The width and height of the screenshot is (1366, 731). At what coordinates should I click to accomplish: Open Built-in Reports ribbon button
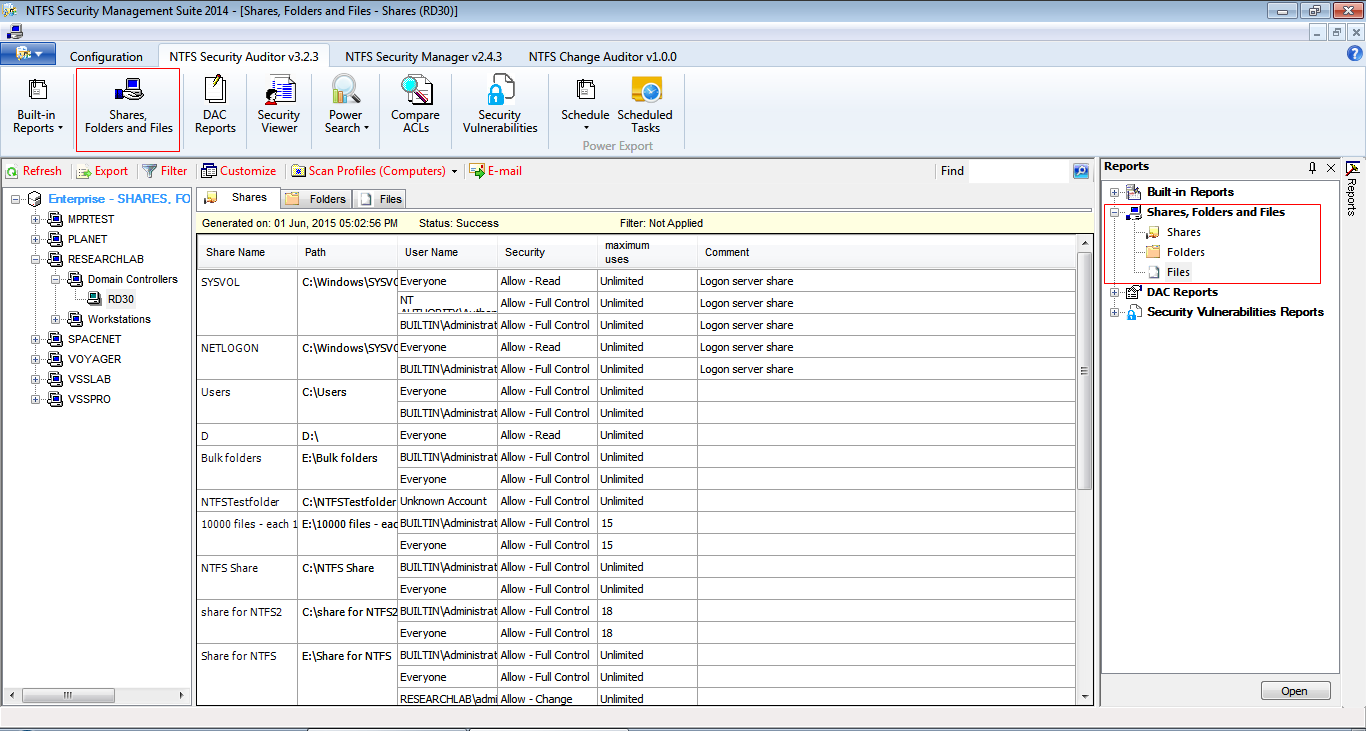pyautogui.click(x=38, y=106)
